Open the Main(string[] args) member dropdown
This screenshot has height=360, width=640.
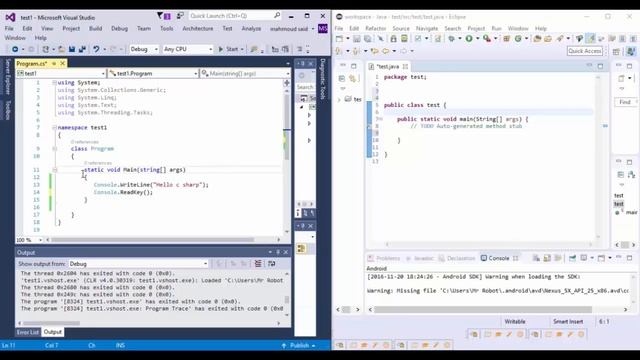(246, 73)
